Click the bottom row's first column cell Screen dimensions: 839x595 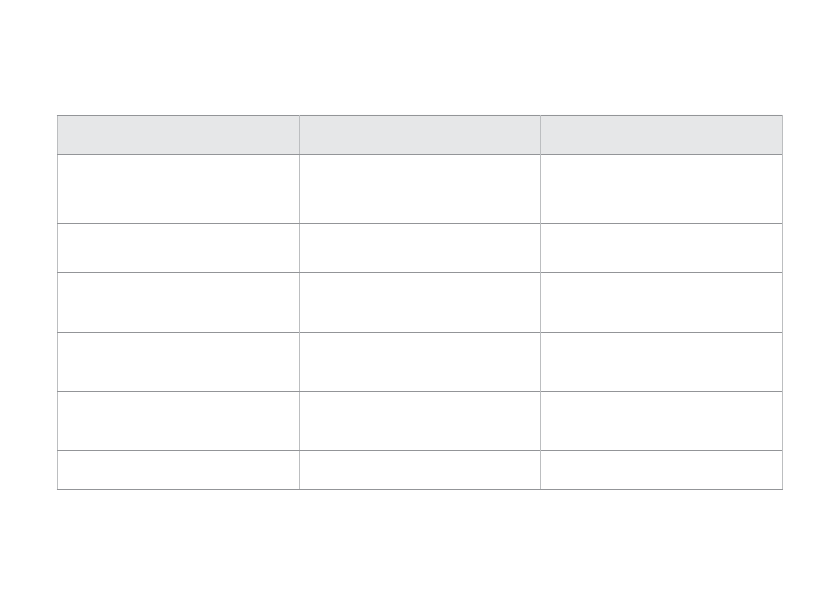(178, 470)
